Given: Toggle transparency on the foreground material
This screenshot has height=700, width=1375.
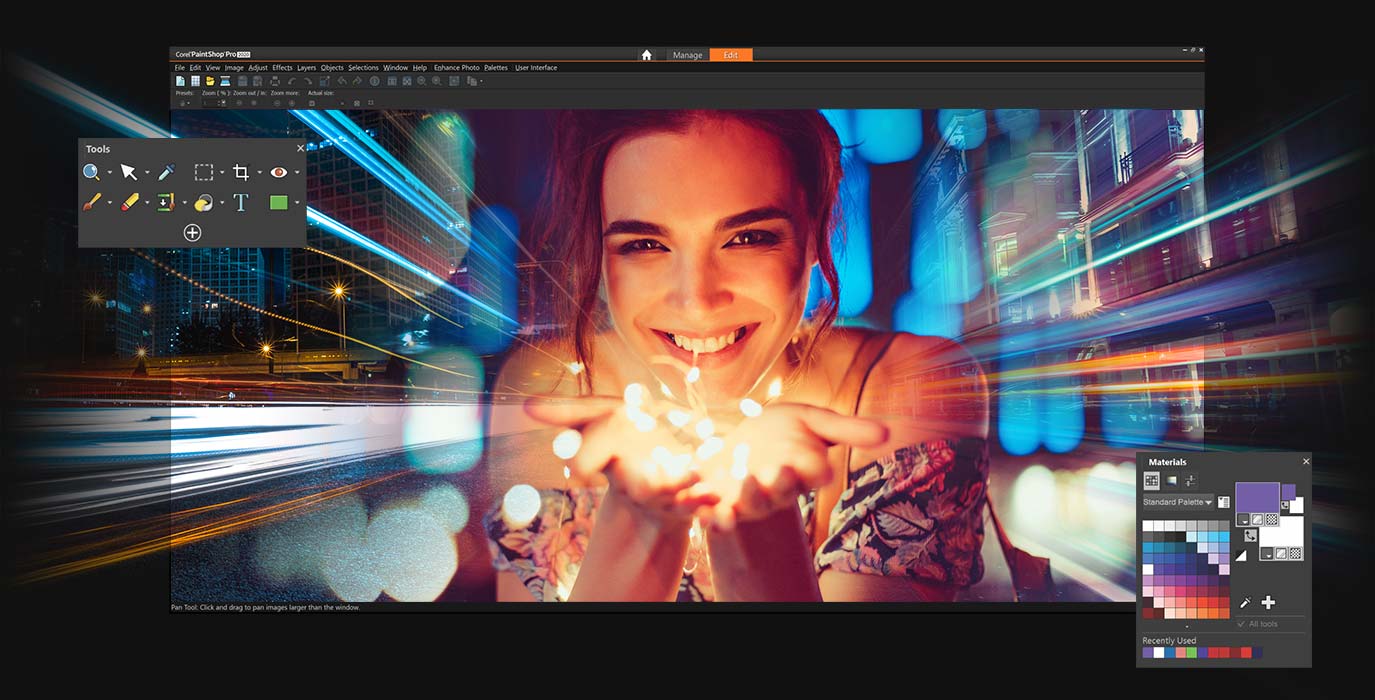Looking at the screenshot, I should click(x=1269, y=520).
